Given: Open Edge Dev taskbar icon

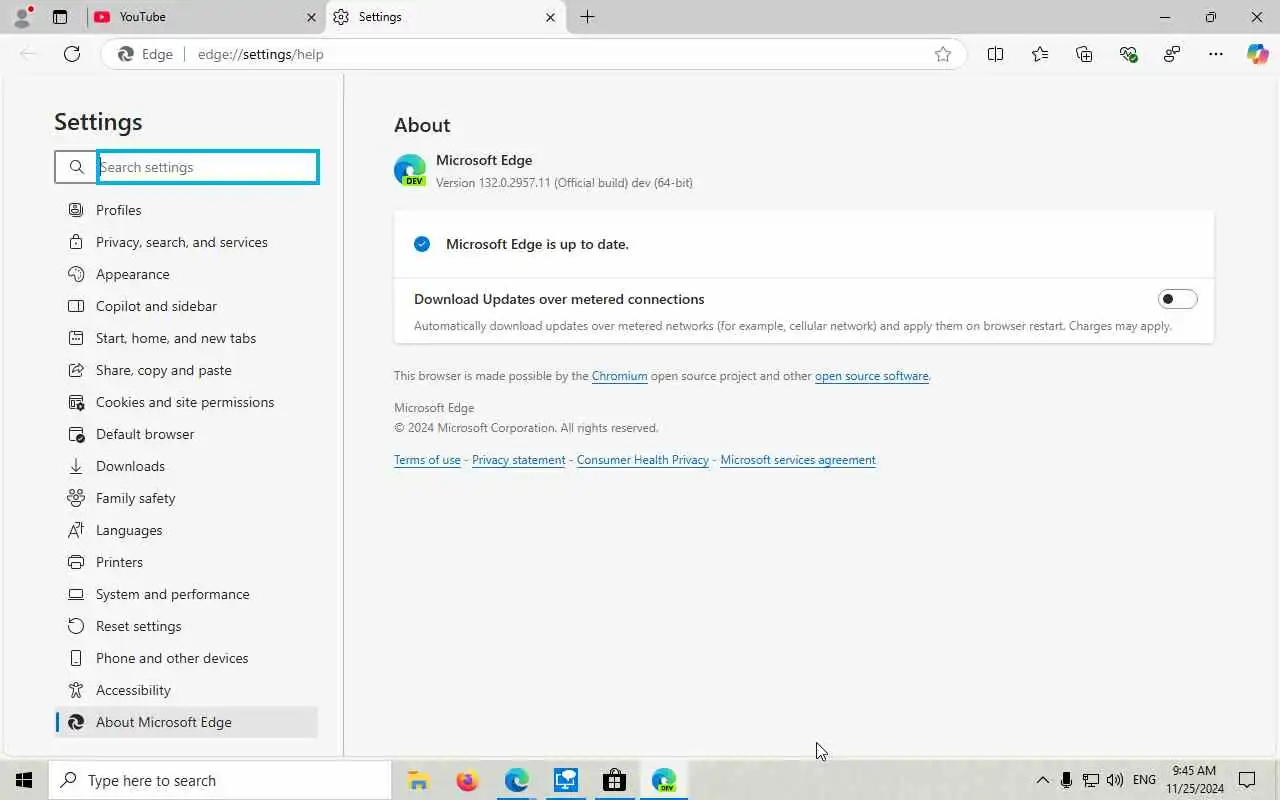Looking at the screenshot, I should click(x=664, y=780).
